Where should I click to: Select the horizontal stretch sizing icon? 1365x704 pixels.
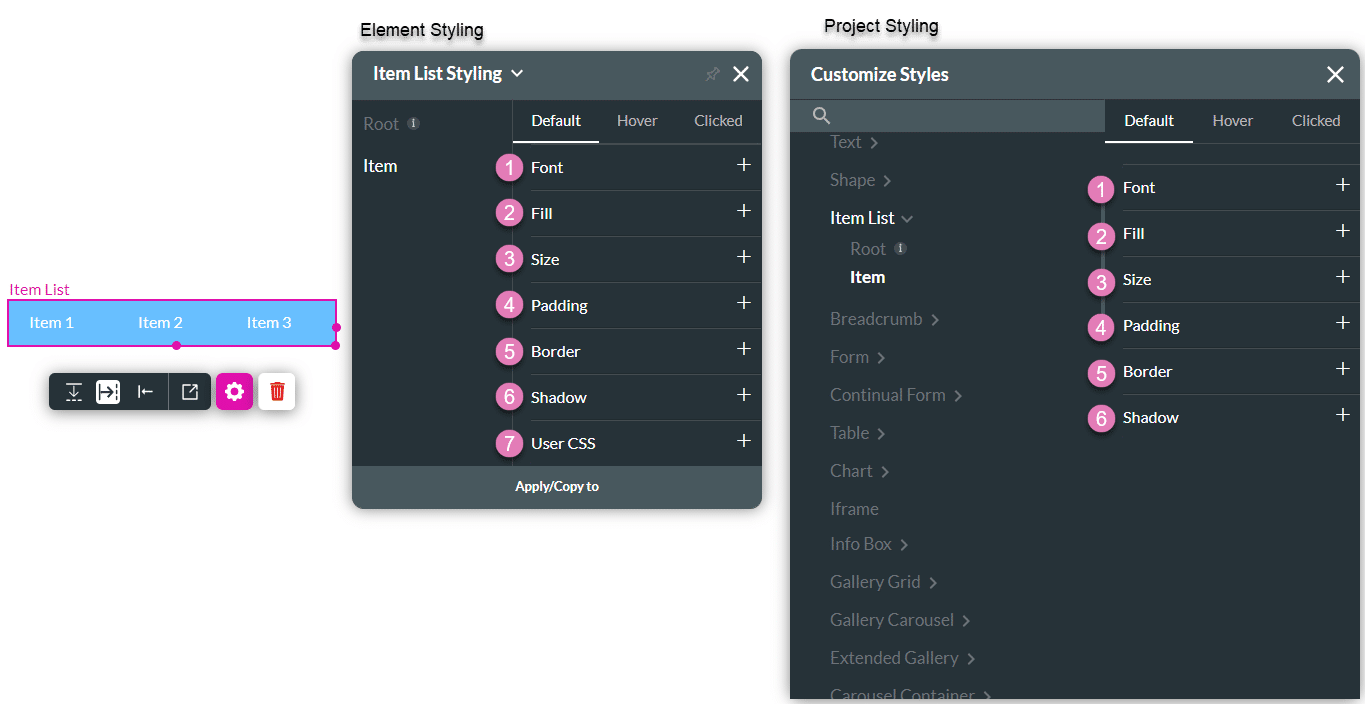pyautogui.click(x=108, y=391)
